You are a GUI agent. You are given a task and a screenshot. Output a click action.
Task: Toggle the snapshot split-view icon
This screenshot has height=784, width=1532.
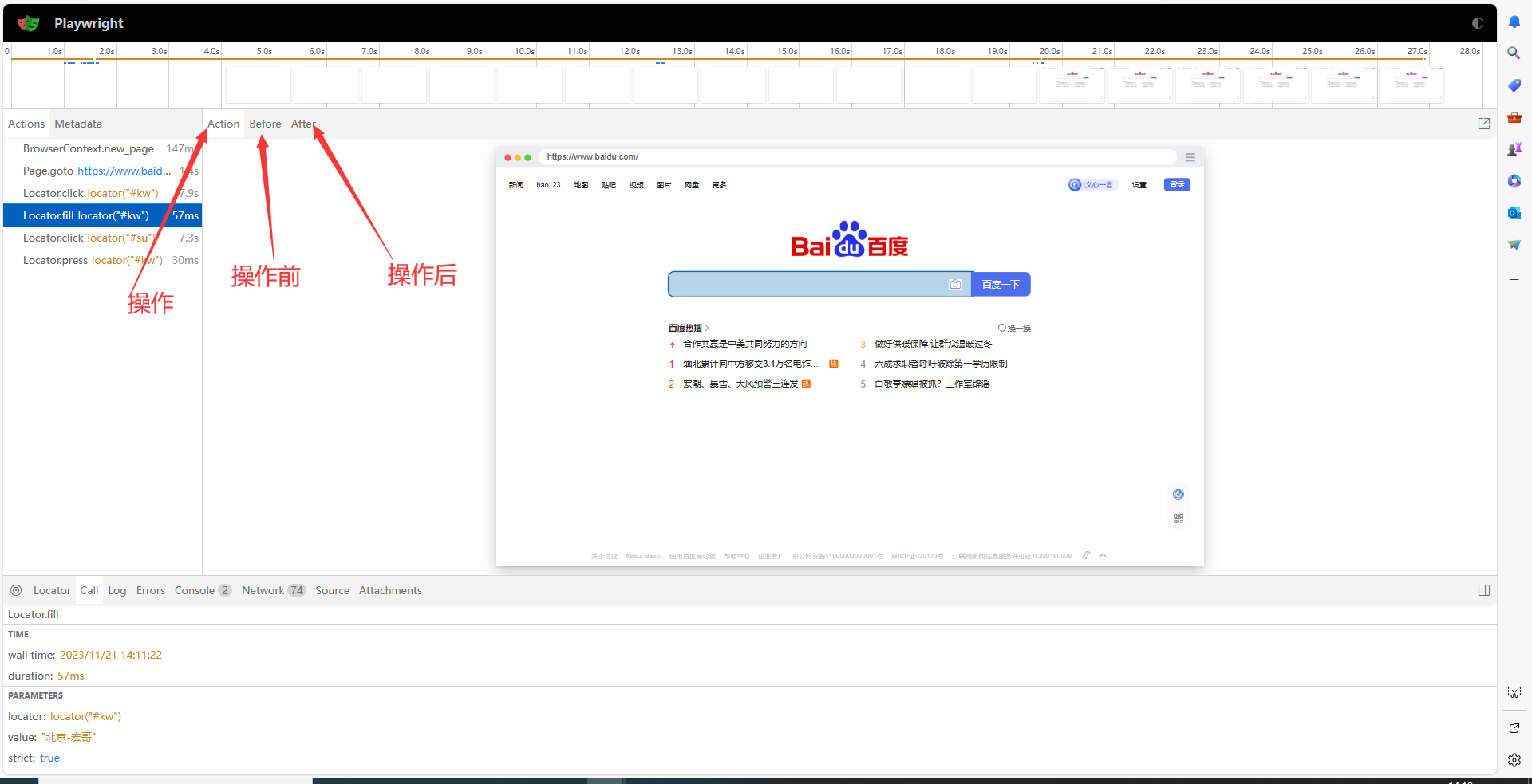(1484, 590)
